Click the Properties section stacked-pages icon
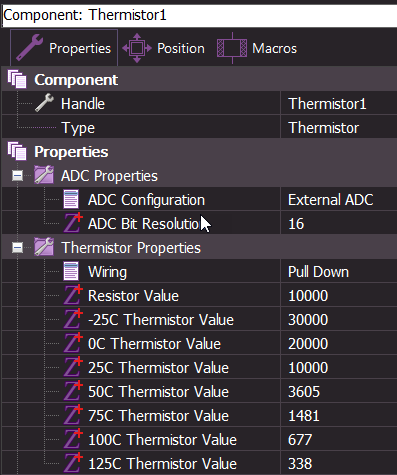Viewport: 397px width, 475px height. (17, 151)
